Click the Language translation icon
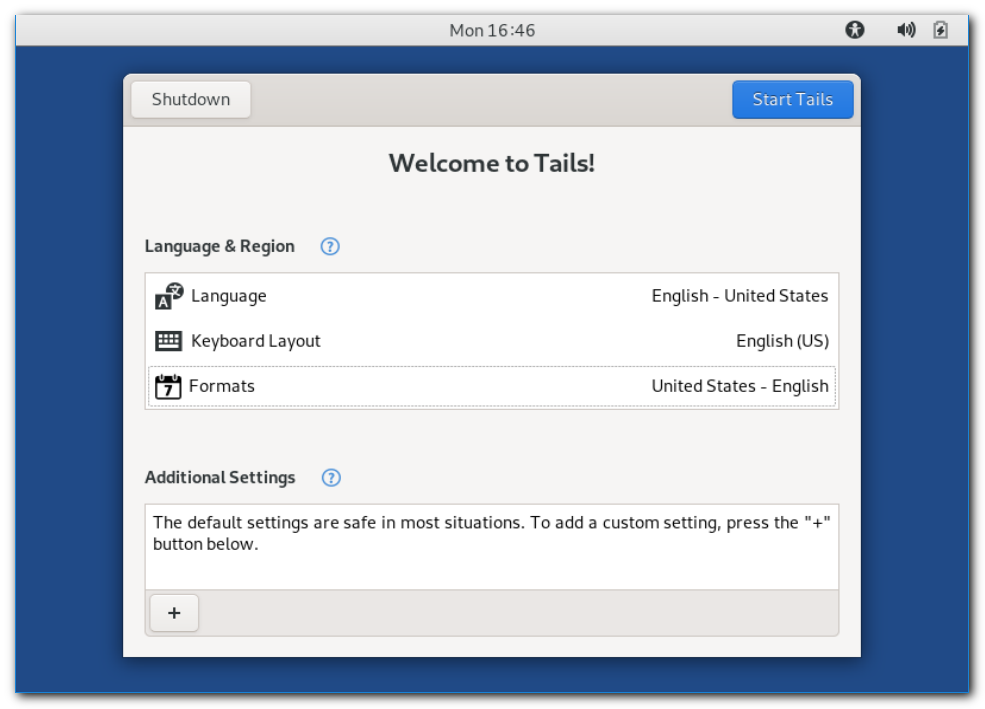This screenshot has height=709, width=985. (169, 296)
